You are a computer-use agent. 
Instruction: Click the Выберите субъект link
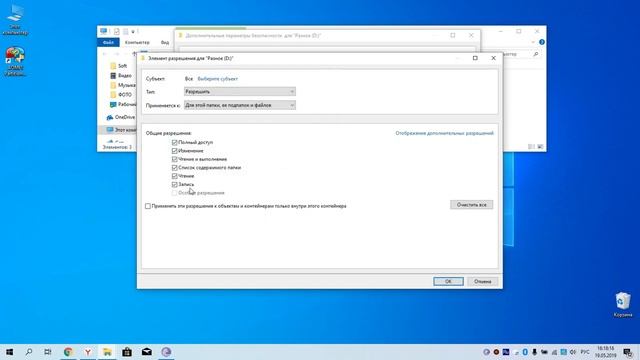[x=218, y=79]
